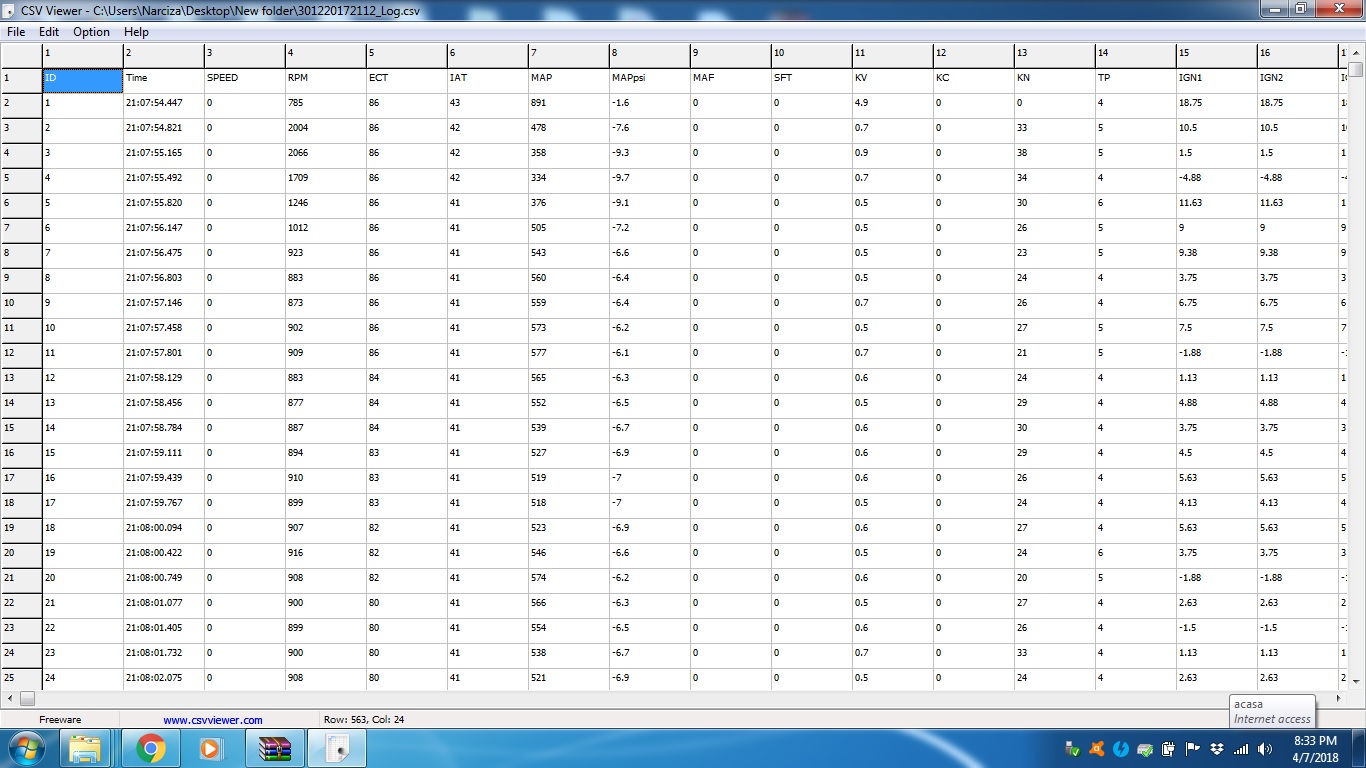Click the network signal tray icon

tap(1241, 749)
